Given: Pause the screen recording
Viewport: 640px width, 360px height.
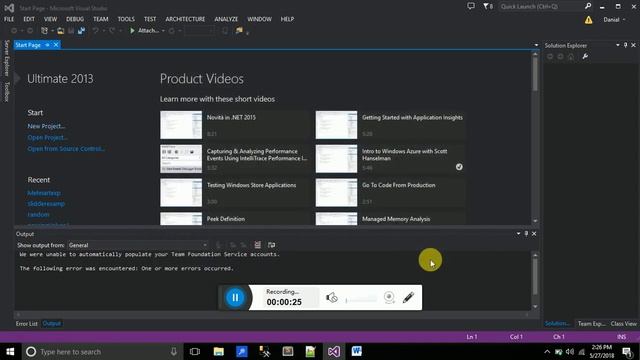Looking at the screenshot, I should pos(235,298).
